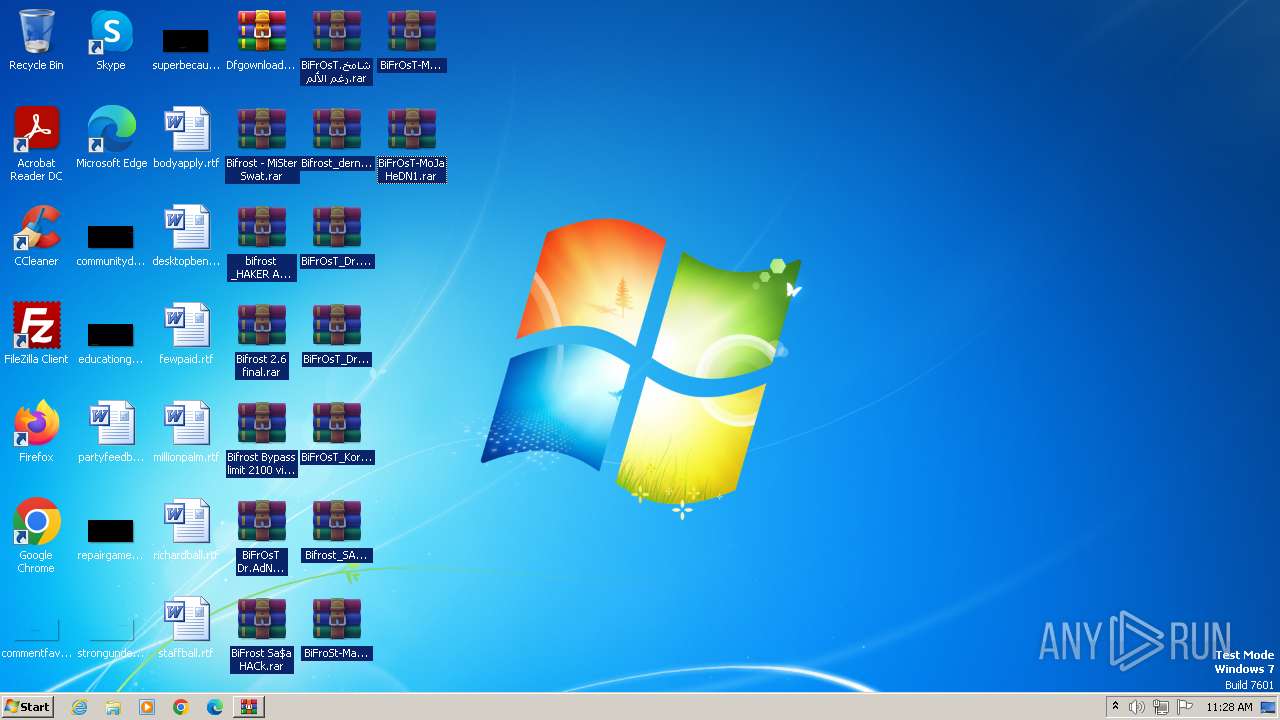Launch Chrome from the taskbar
This screenshot has height=720, width=1280.
tap(181, 707)
